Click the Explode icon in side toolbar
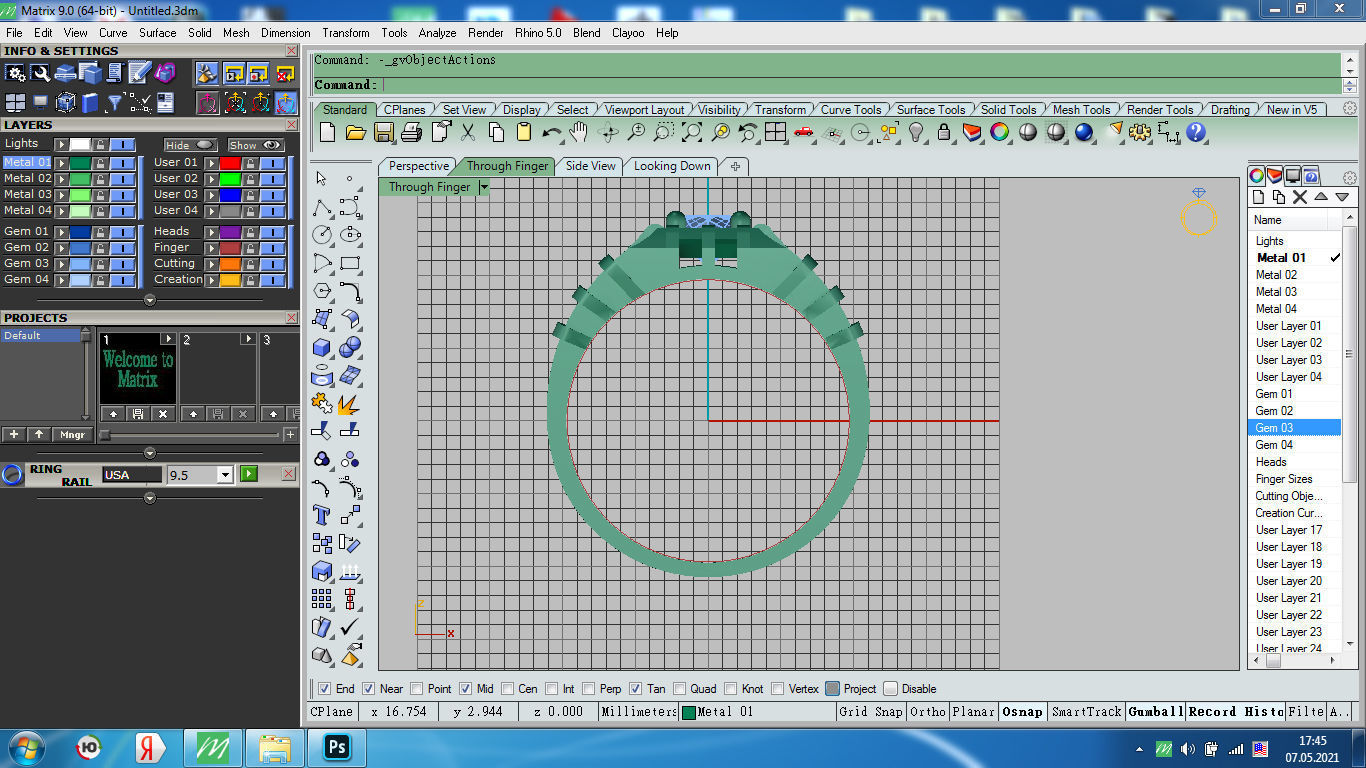Viewport: 1366px width, 768px height. (349, 403)
